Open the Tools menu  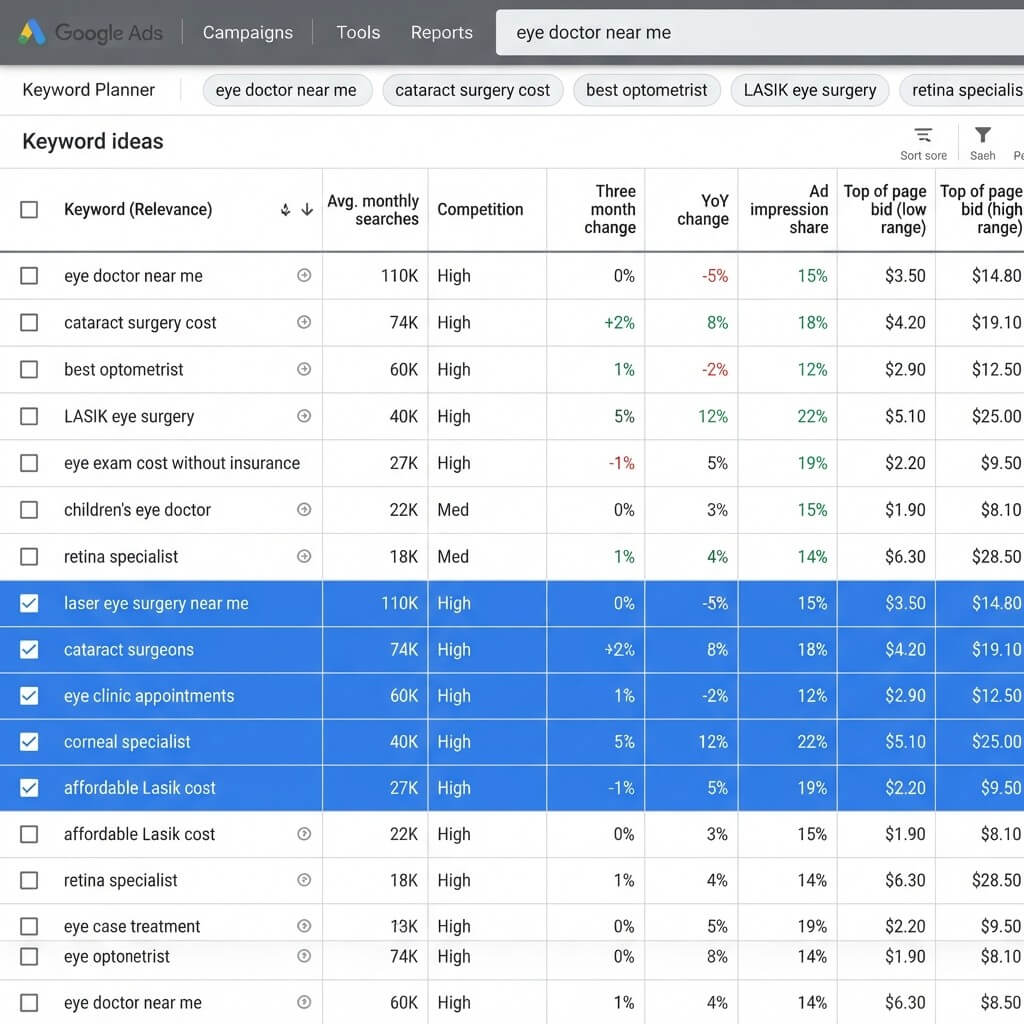pyautogui.click(x=358, y=32)
